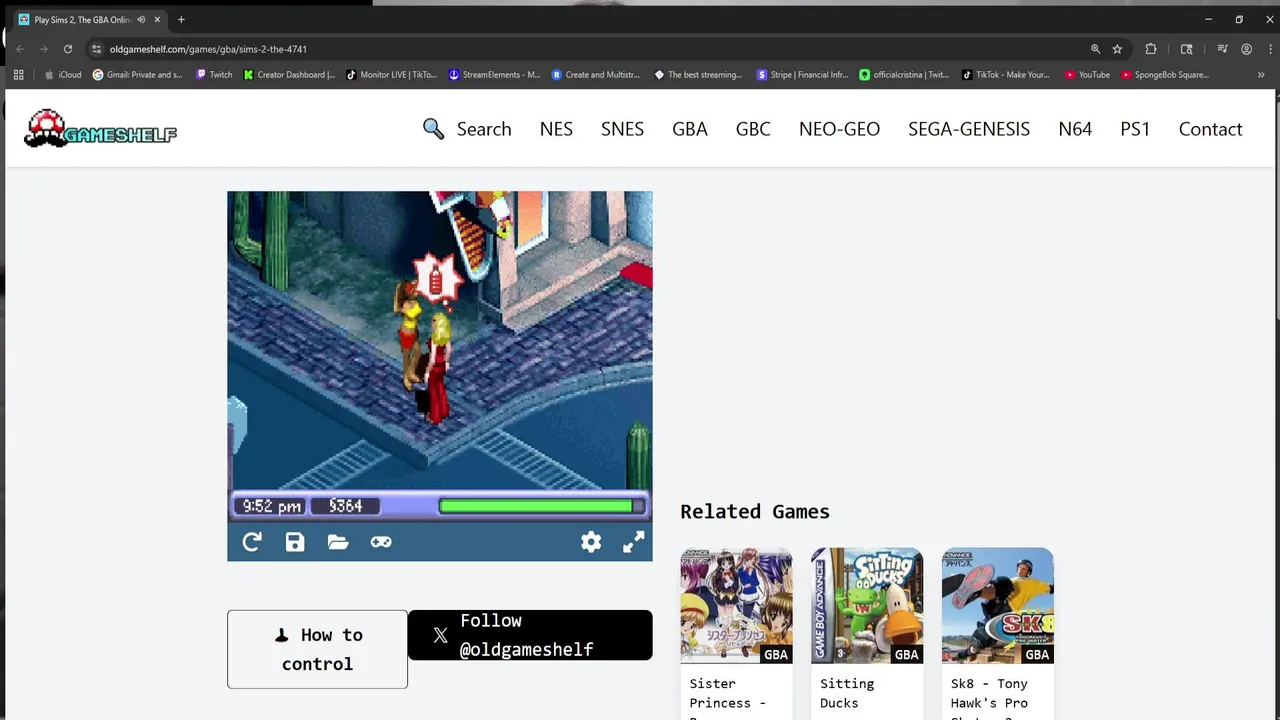Viewport: 1280px width, 720px height.
Task: Open the Monitor LIVE TikTok bookmark
Action: (391, 75)
